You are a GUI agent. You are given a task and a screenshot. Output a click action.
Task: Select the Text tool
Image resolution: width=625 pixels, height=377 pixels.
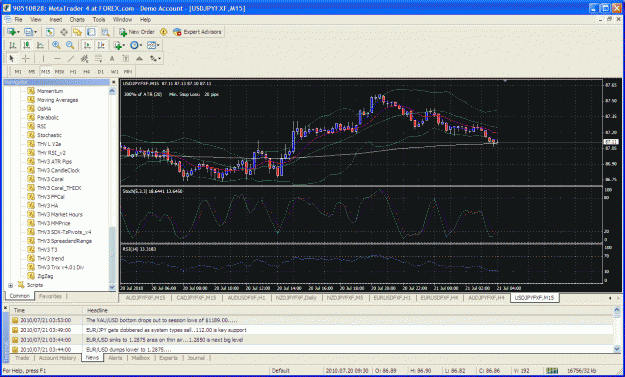pyautogui.click(x=112, y=59)
